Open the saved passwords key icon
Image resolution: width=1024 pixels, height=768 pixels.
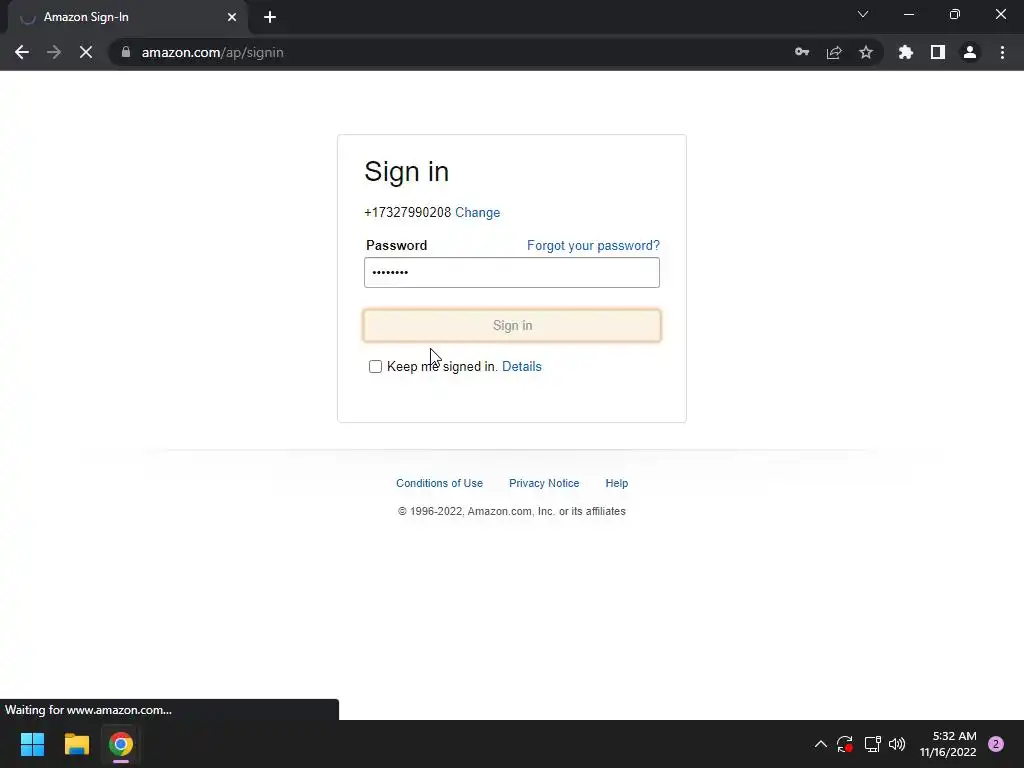pyautogui.click(x=802, y=52)
